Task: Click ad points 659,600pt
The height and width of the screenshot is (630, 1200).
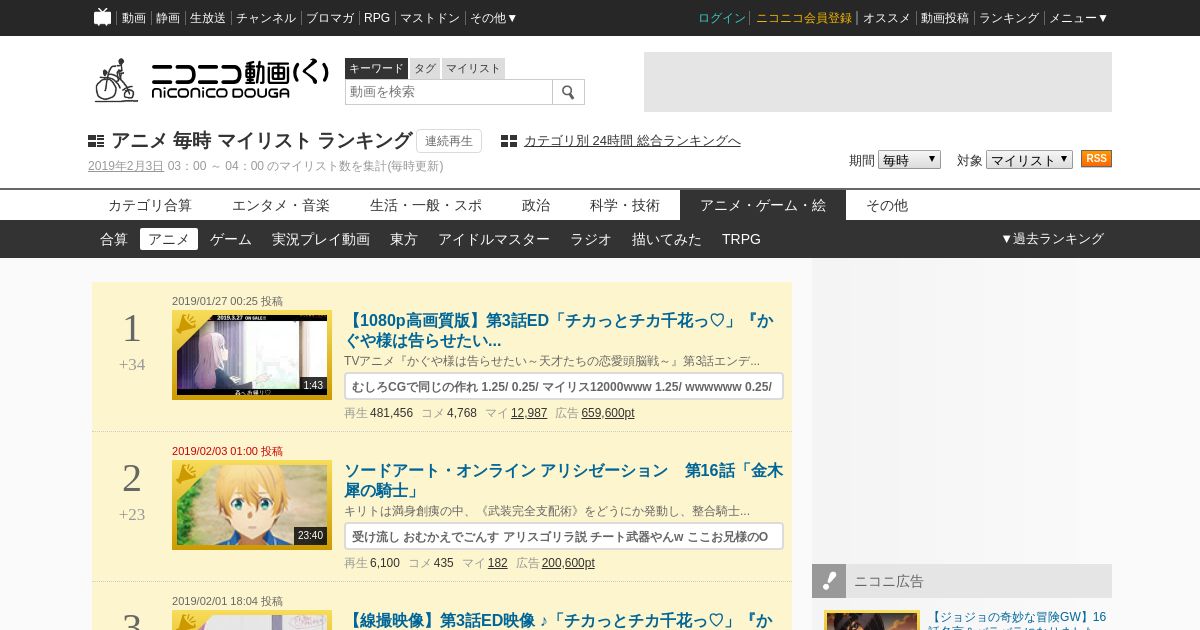Action: point(608,413)
